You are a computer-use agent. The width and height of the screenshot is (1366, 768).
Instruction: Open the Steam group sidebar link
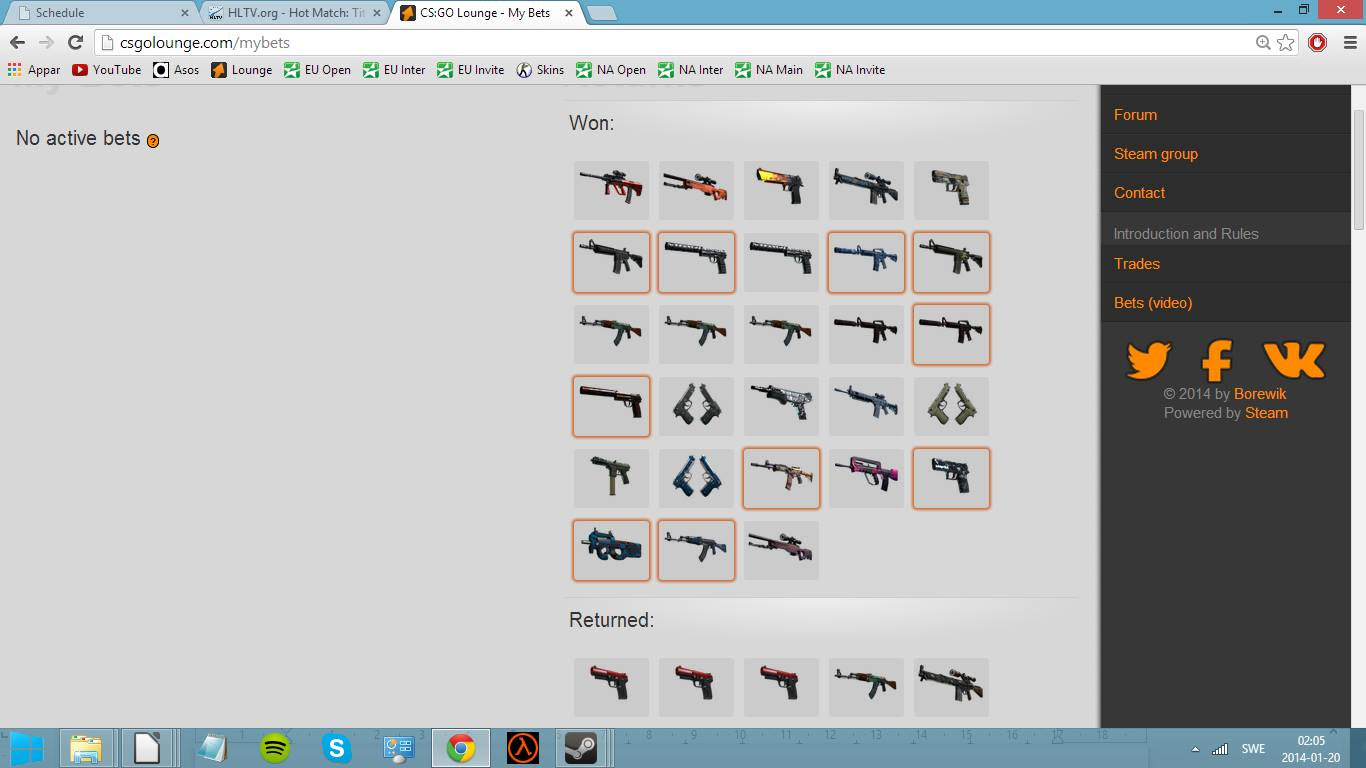tap(1156, 154)
